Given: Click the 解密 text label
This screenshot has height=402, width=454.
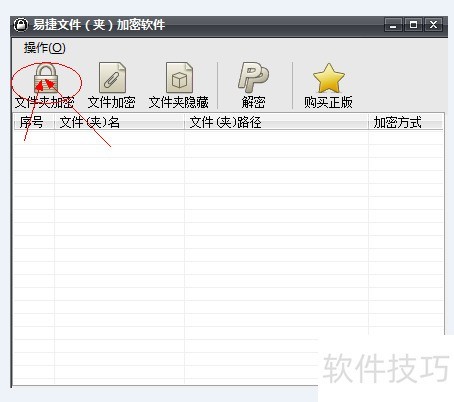Looking at the screenshot, I should pos(254,102).
